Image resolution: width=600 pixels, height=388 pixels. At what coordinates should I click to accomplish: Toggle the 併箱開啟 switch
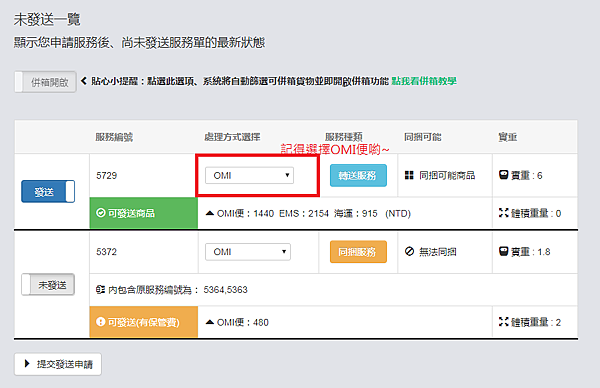45,82
